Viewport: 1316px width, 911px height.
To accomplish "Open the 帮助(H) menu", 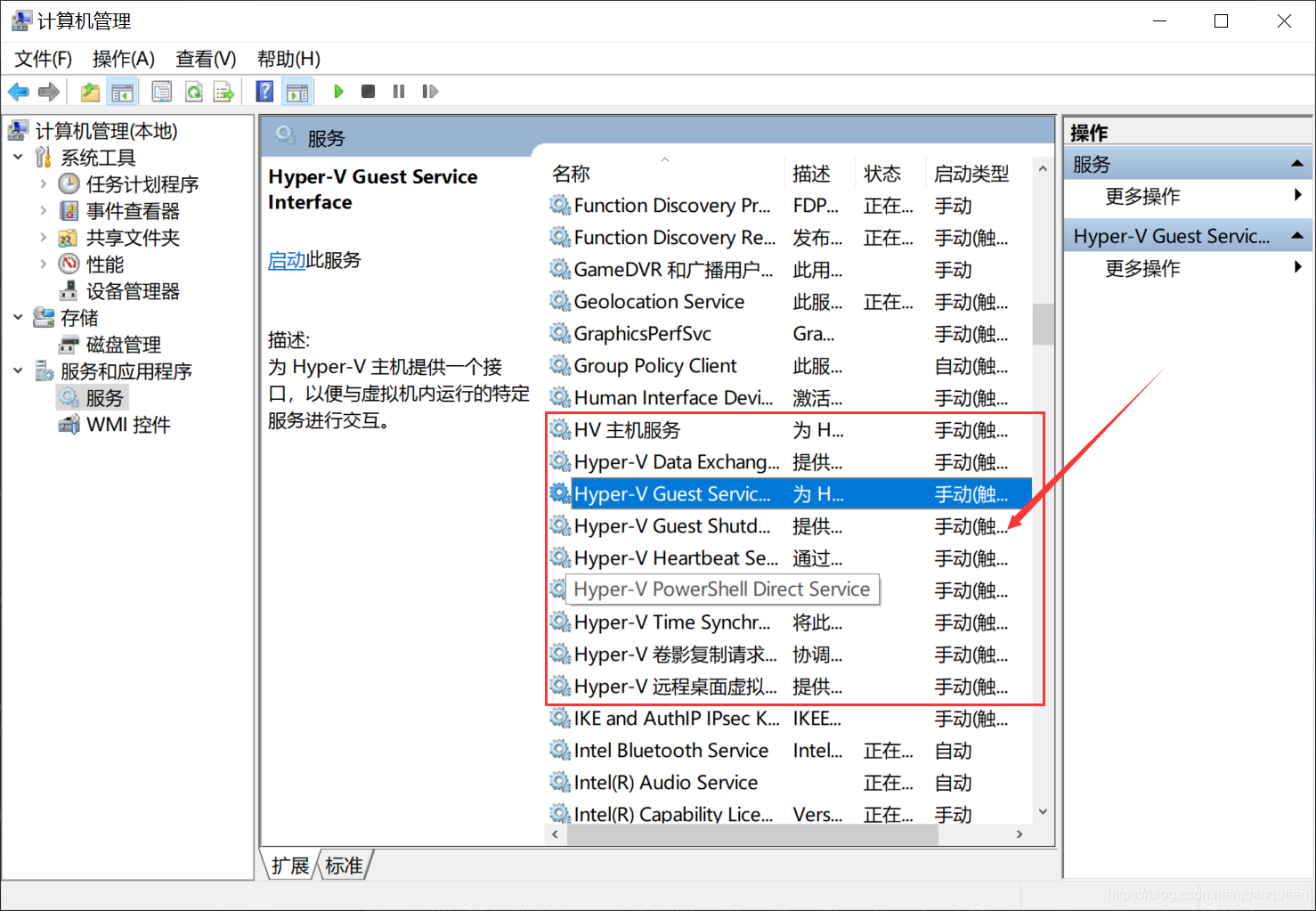I will tap(288, 59).
